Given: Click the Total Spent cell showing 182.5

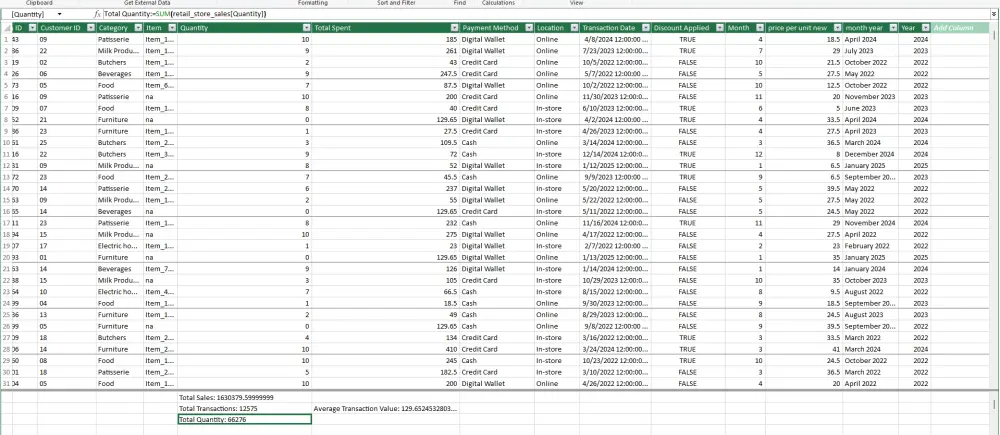Looking at the screenshot, I should tap(385, 372).
